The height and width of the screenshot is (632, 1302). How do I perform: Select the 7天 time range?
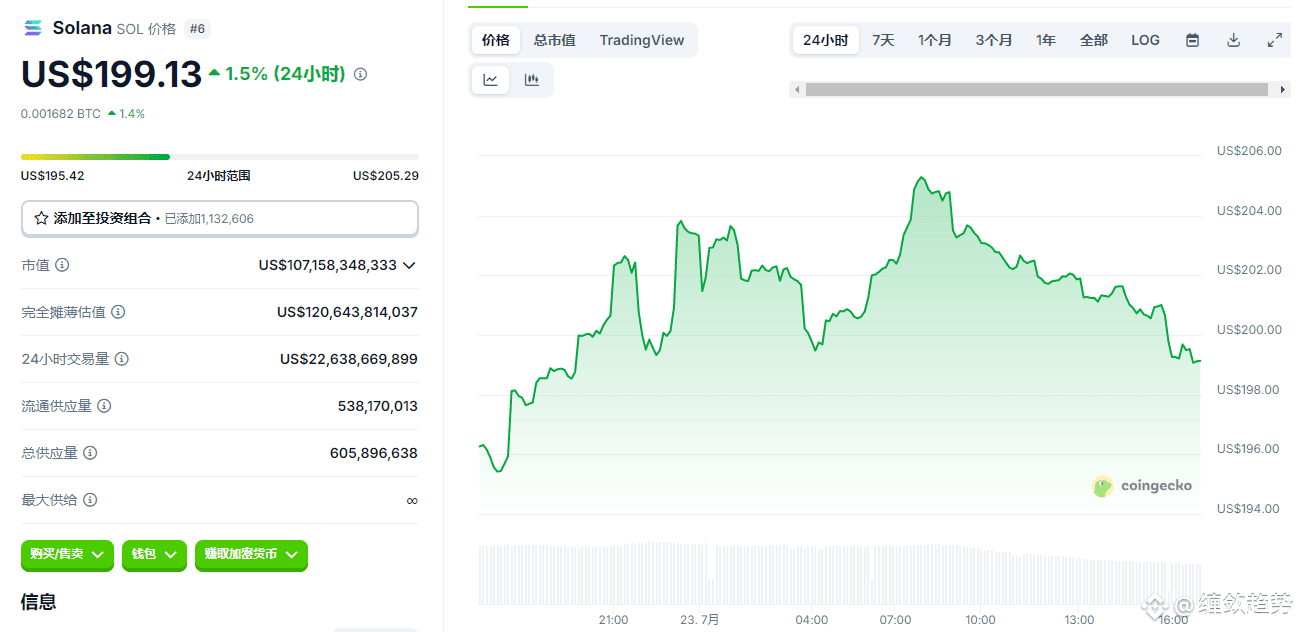pos(883,40)
